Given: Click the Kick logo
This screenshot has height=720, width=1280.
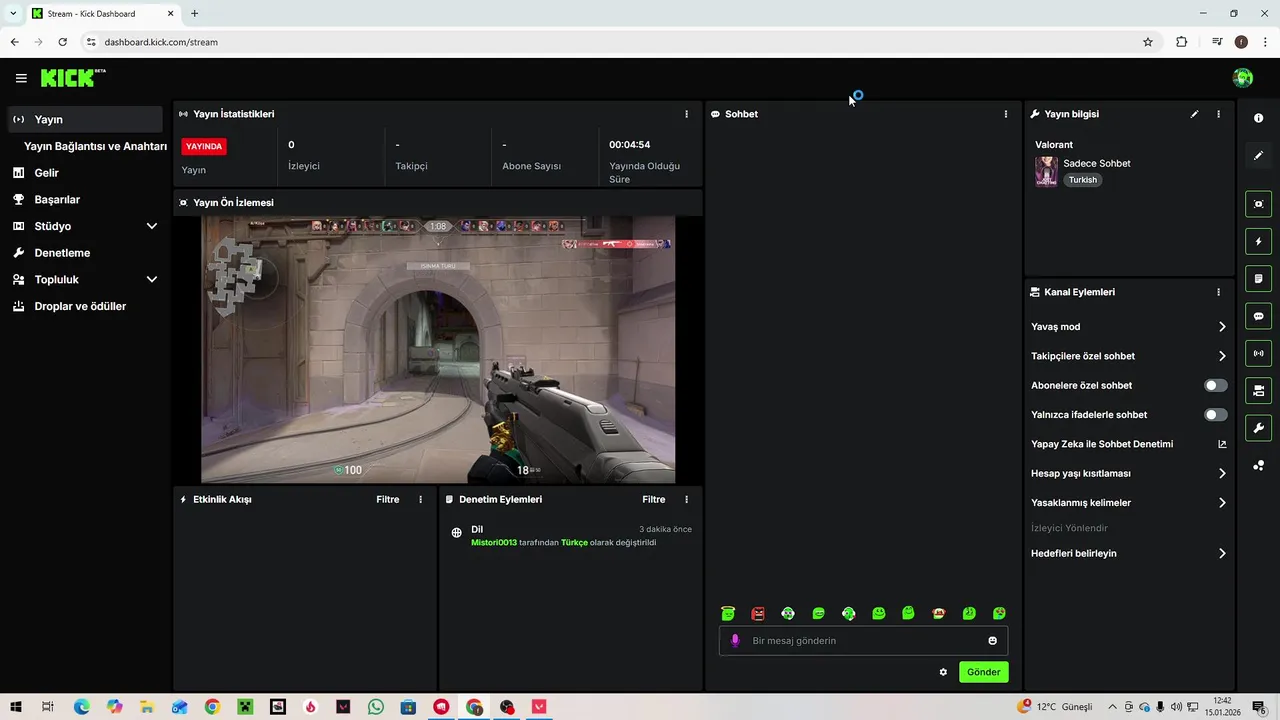Looking at the screenshot, I should (73, 78).
